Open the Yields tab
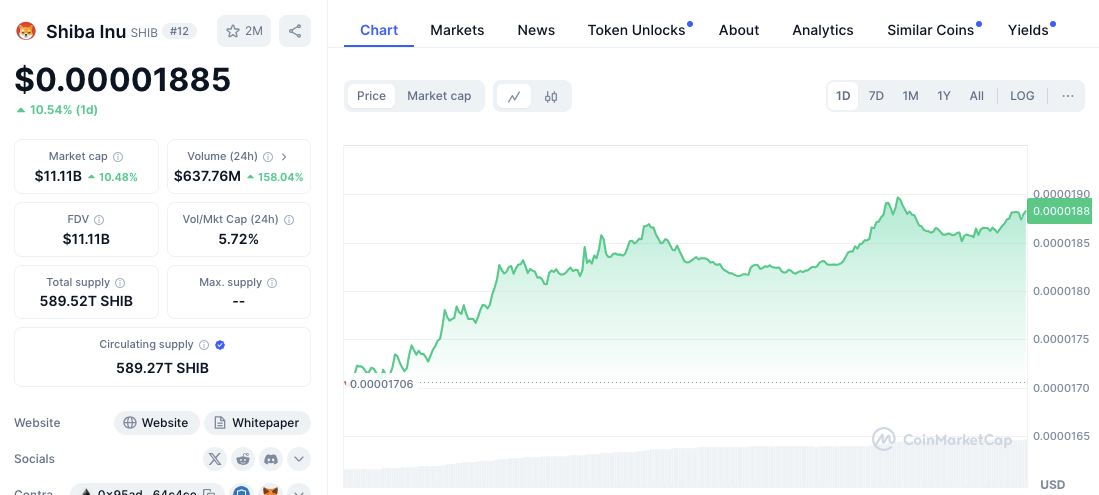 coord(1028,30)
